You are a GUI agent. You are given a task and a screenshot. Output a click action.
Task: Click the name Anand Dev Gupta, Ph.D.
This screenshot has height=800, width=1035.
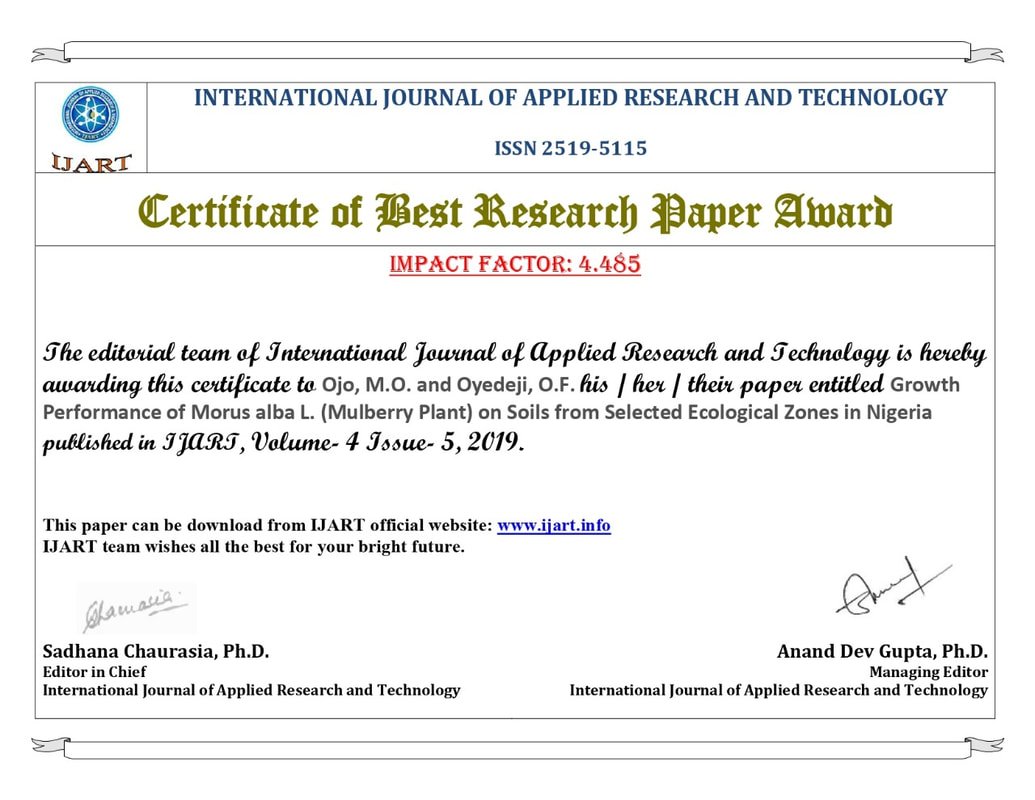tap(883, 651)
